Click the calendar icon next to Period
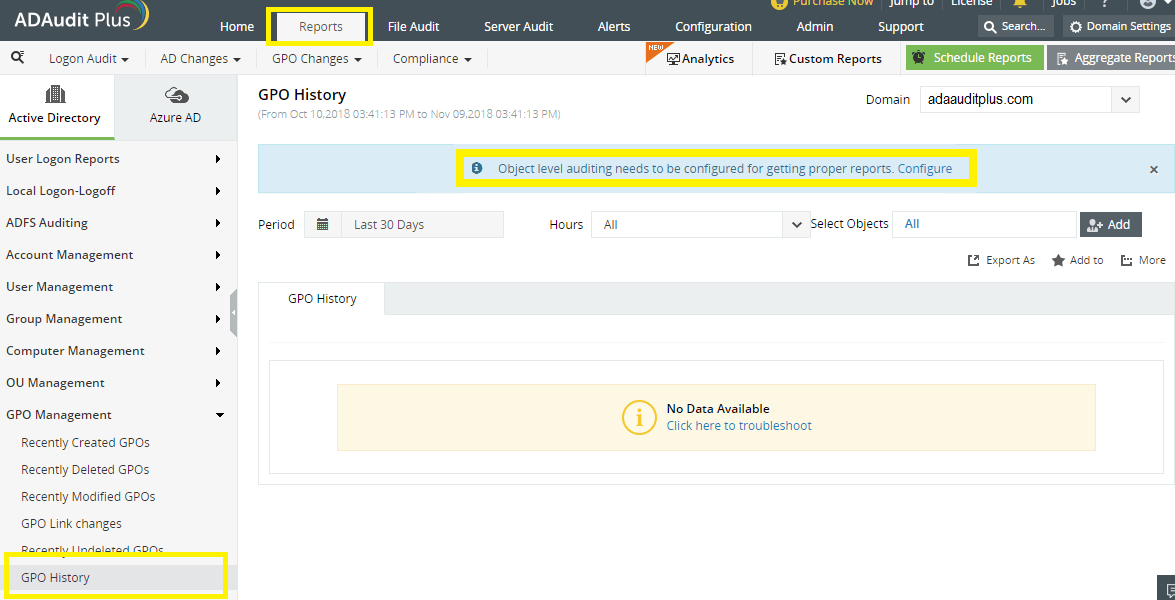 click(322, 225)
